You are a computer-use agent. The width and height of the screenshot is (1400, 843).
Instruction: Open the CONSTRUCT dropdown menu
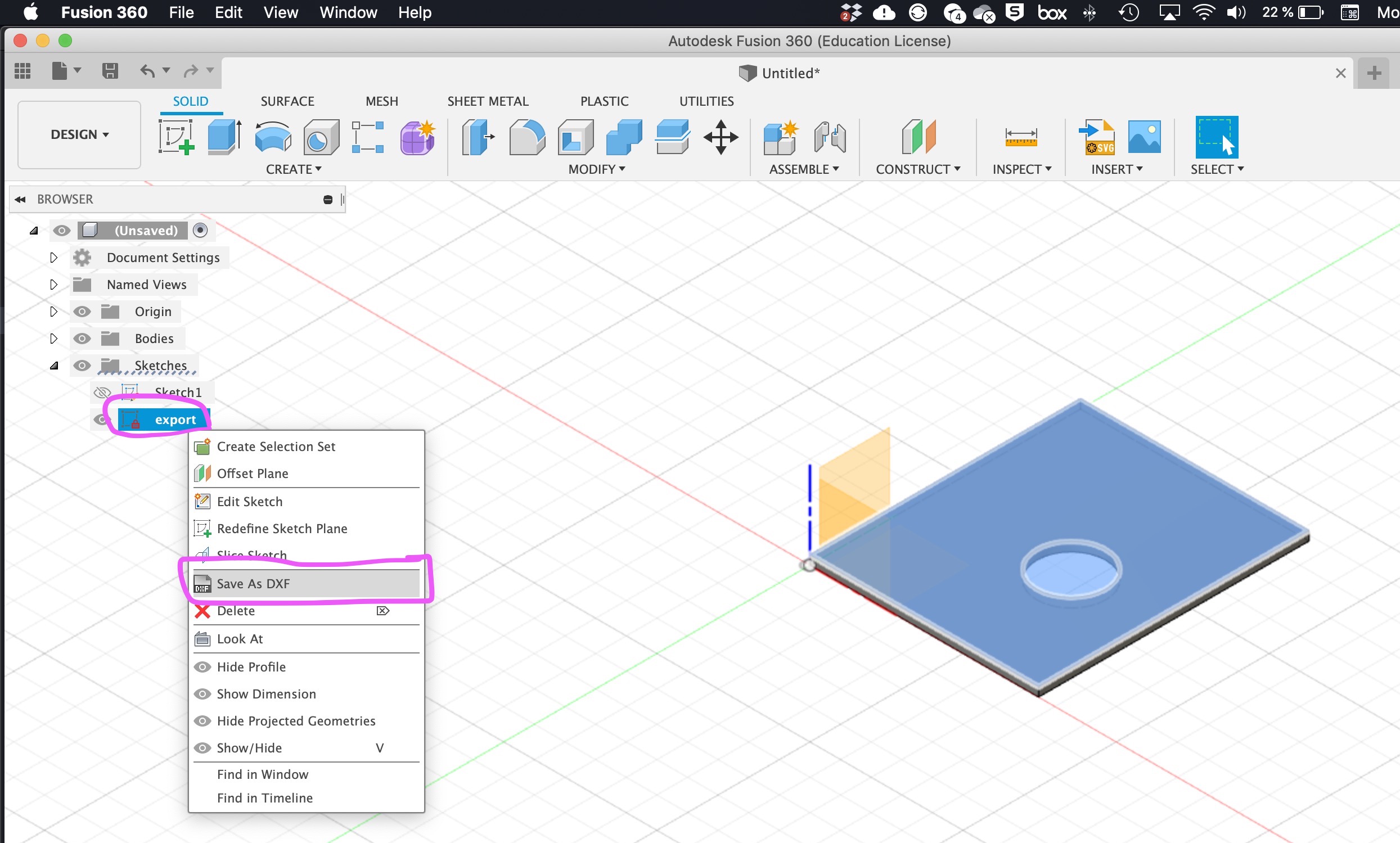click(917, 169)
